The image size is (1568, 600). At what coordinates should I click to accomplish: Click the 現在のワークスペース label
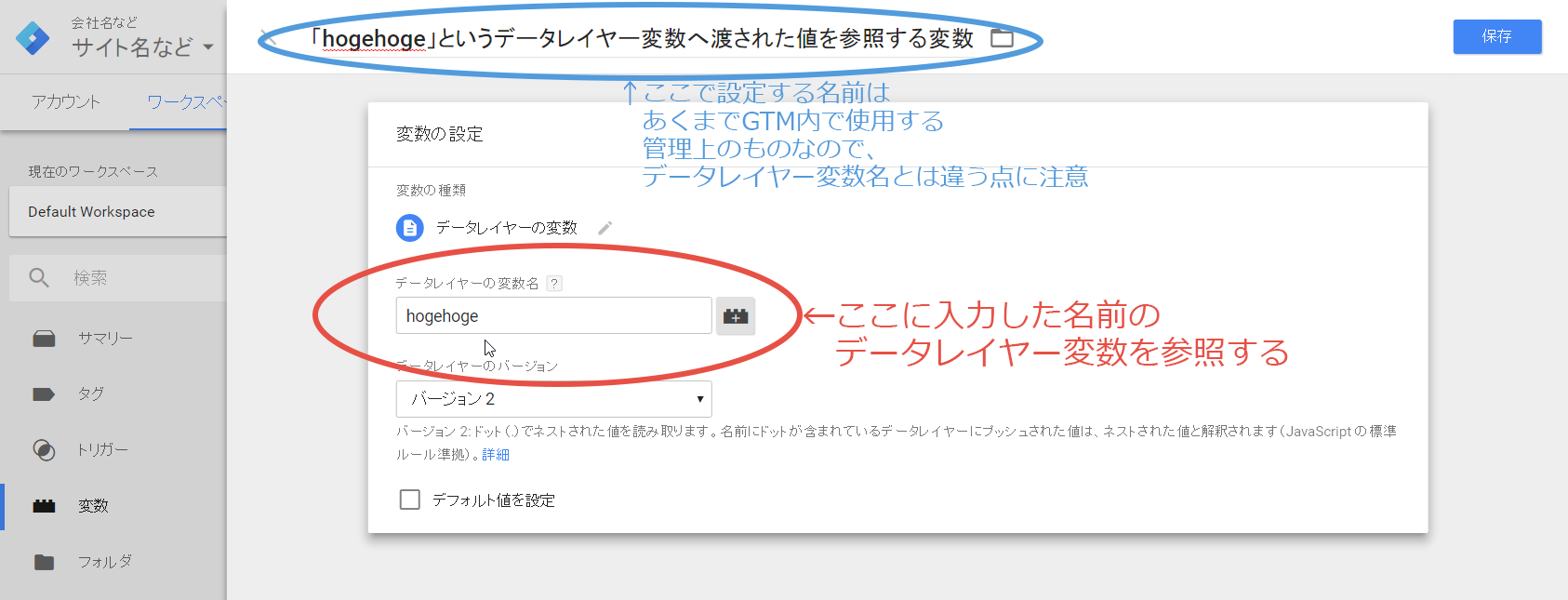pos(93,172)
